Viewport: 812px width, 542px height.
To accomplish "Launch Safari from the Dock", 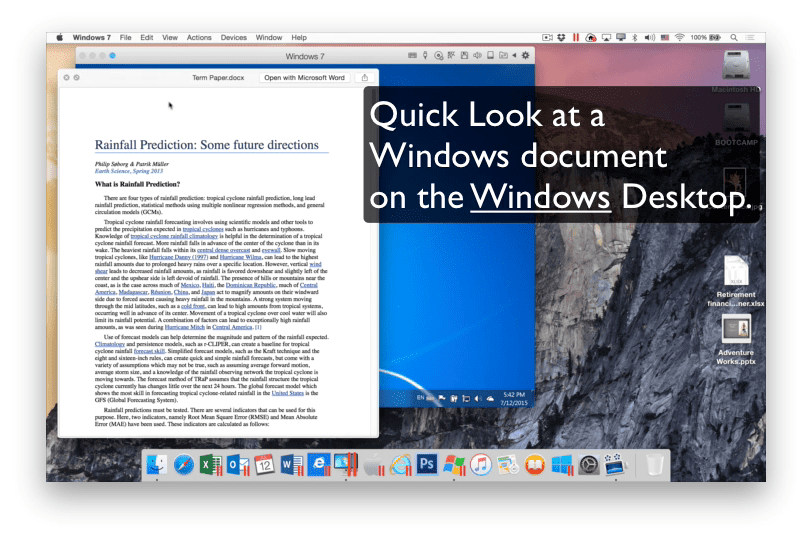I will pos(183,464).
